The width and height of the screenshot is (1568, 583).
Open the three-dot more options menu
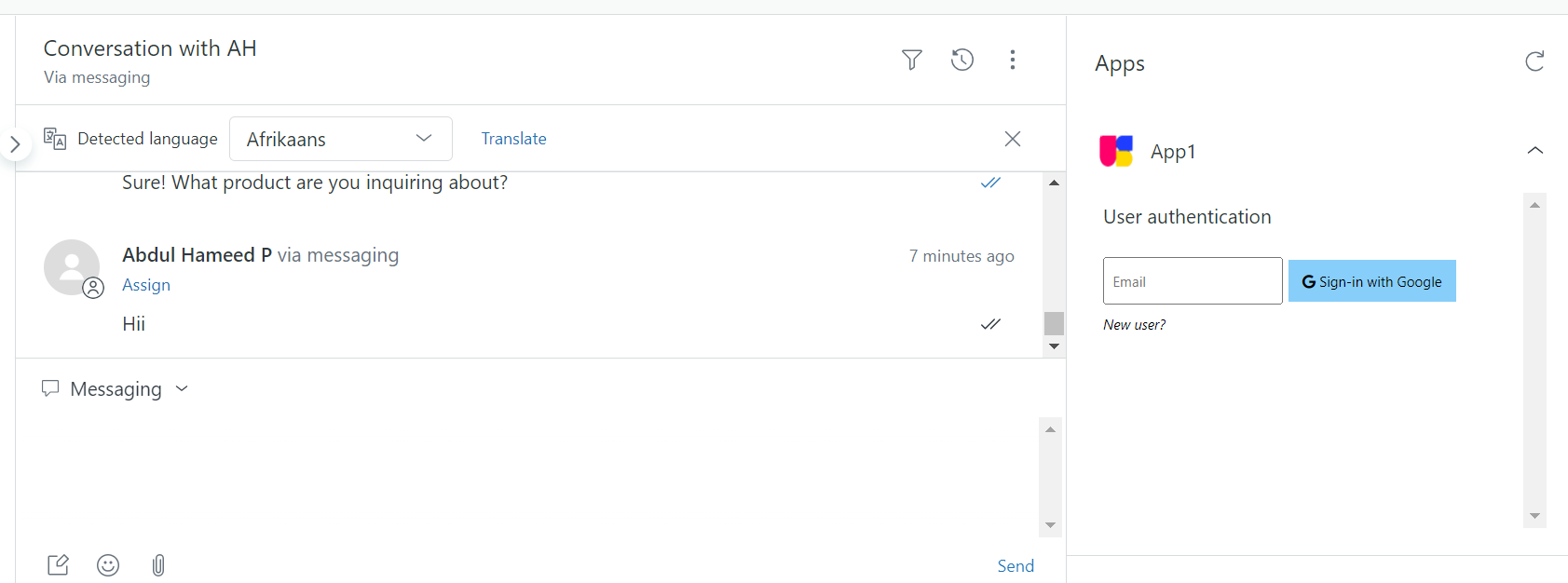pyautogui.click(x=1013, y=61)
